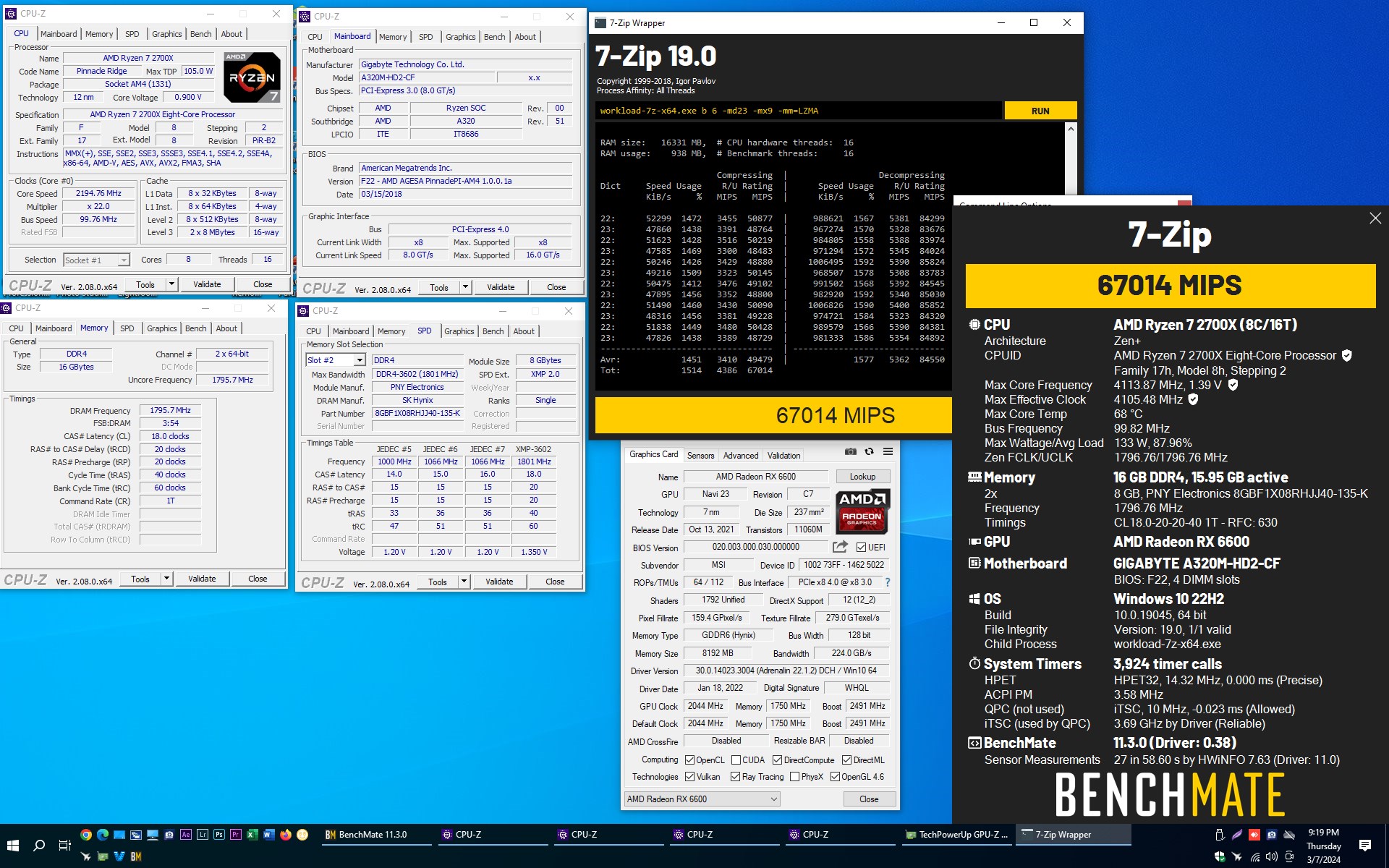Click the OneDrive cloud tray icon
Screen dimensions: 1389x868
(1289, 835)
